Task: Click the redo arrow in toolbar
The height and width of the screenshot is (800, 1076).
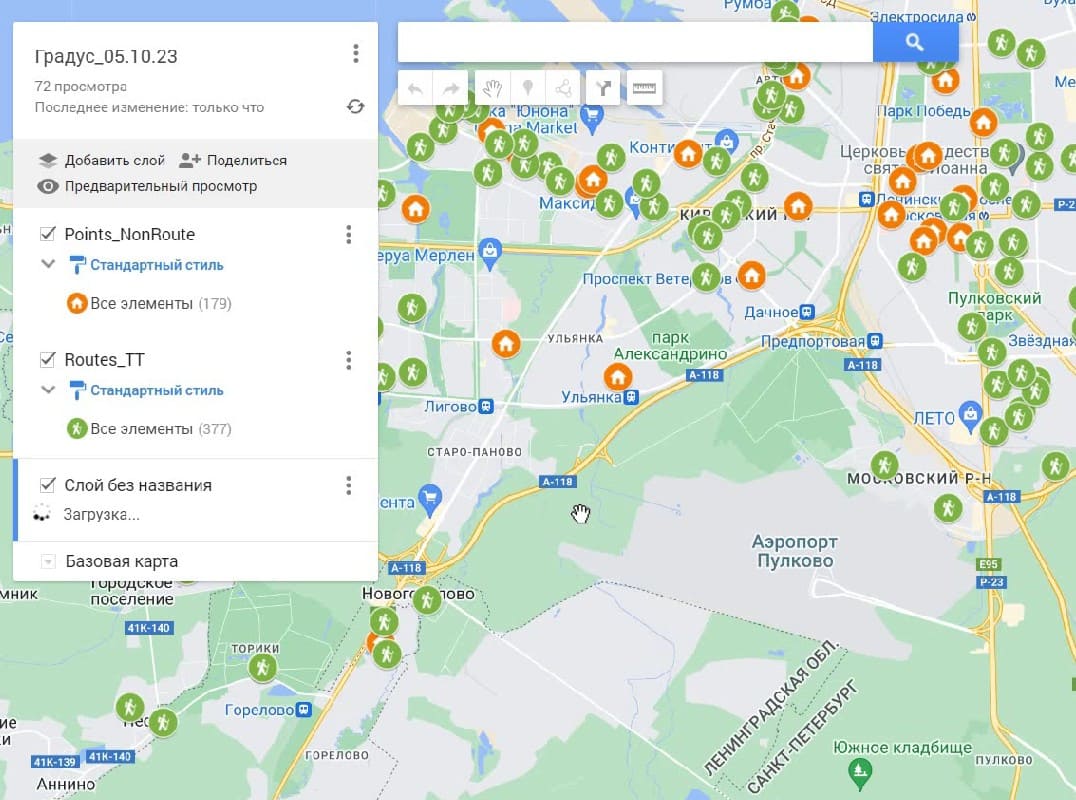Action: pos(451,88)
